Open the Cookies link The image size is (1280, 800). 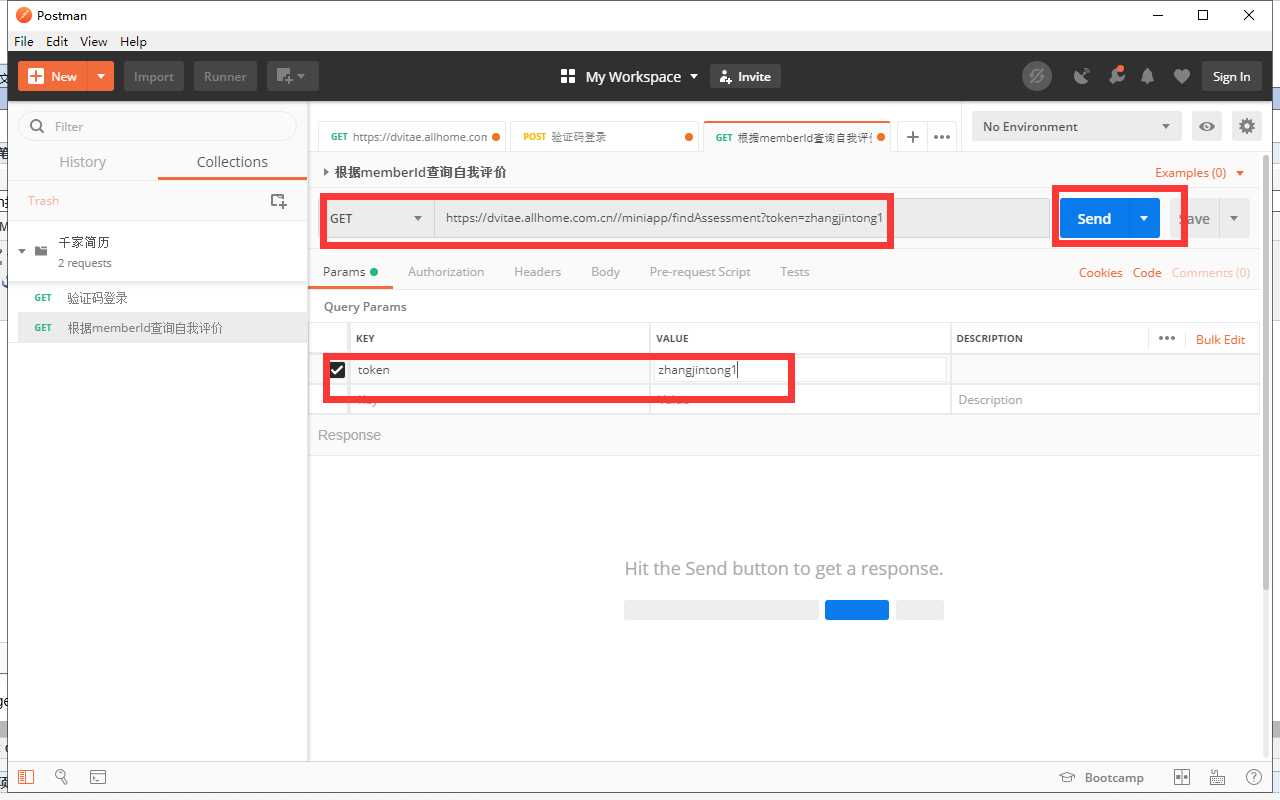pyautogui.click(x=1100, y=273)
